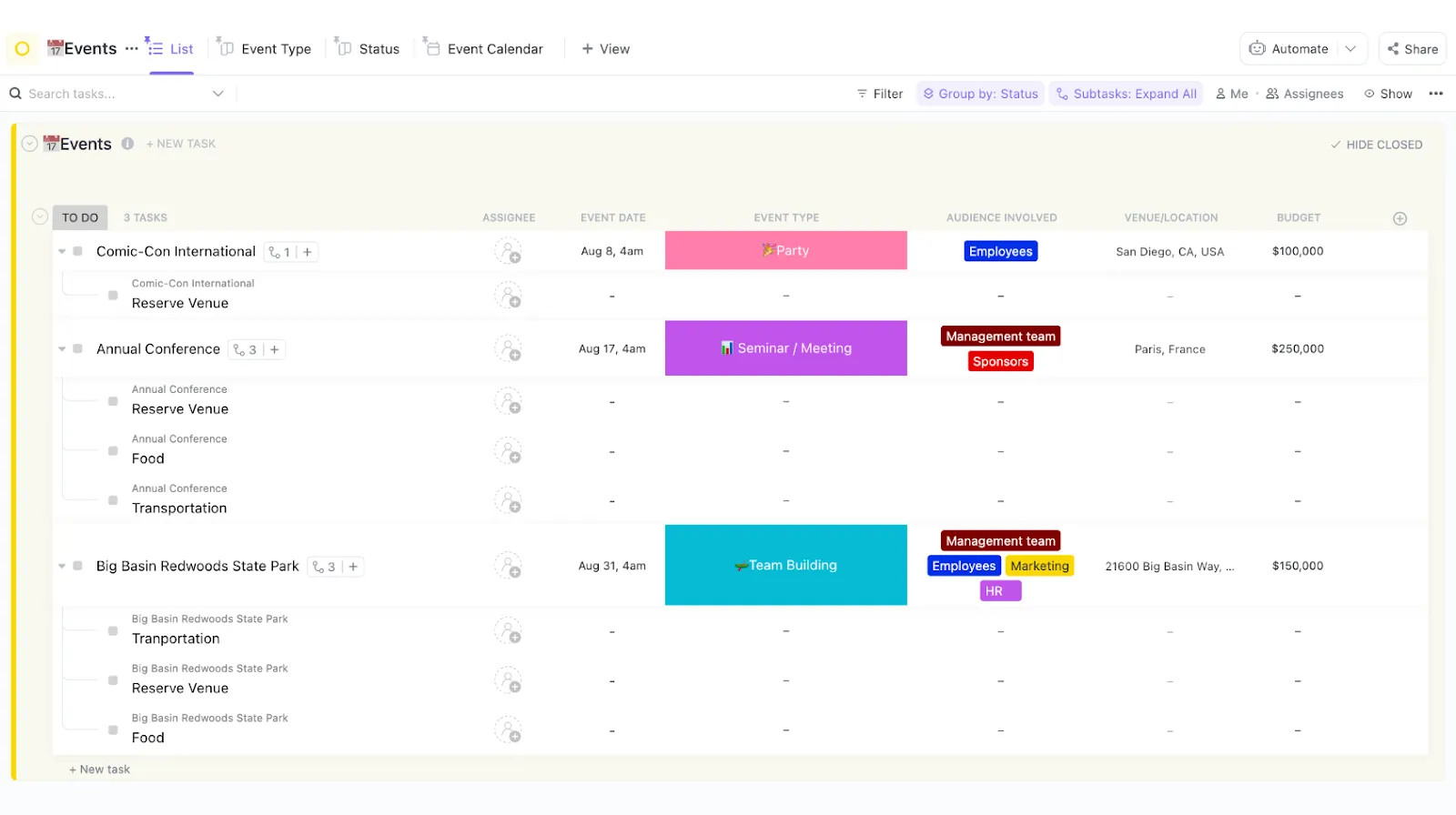Collapse Comic-Con International subtasks
The image size is (1456, 815).
tap(62, 251)
